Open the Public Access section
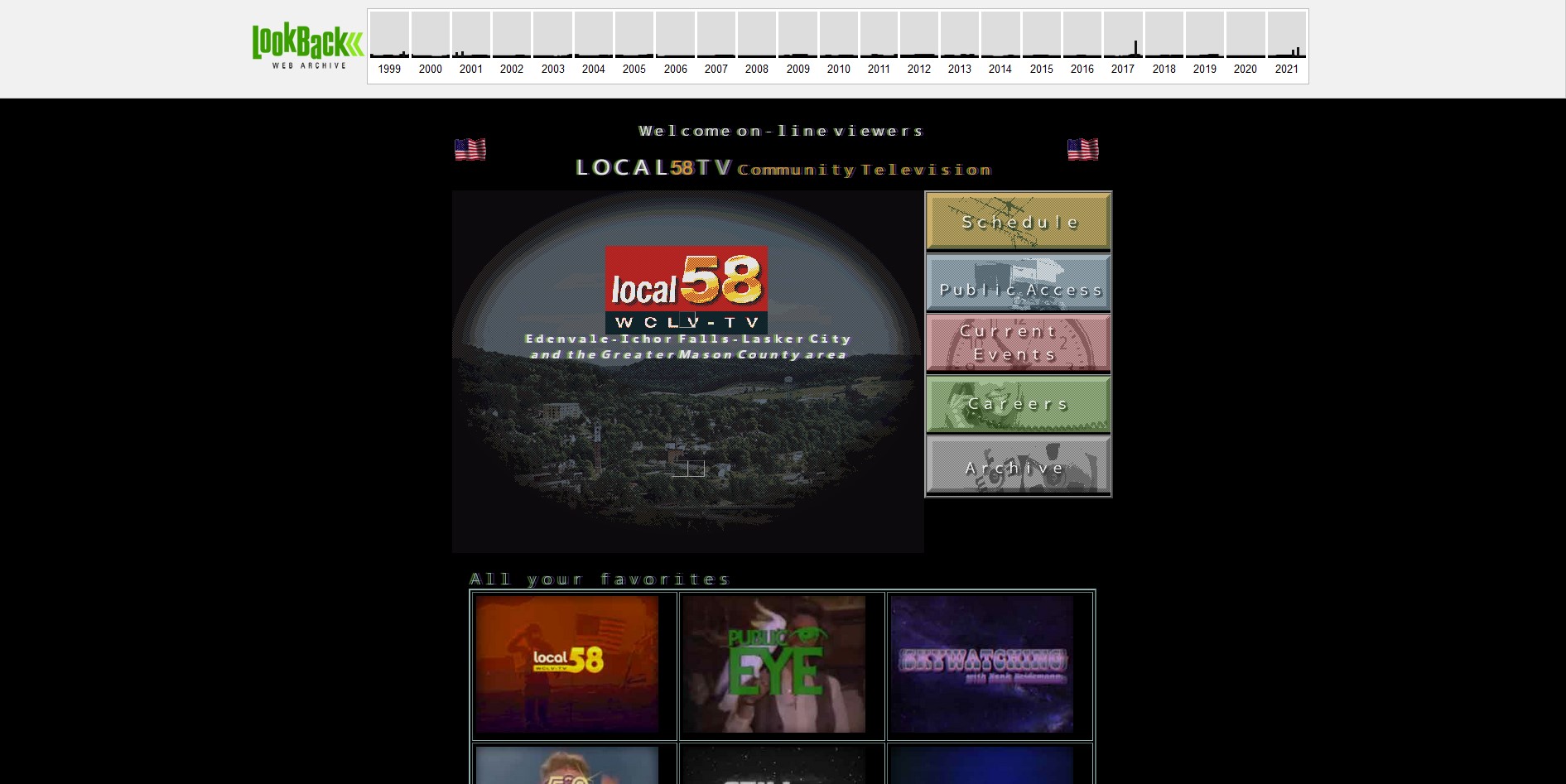 pos(1019,283)
